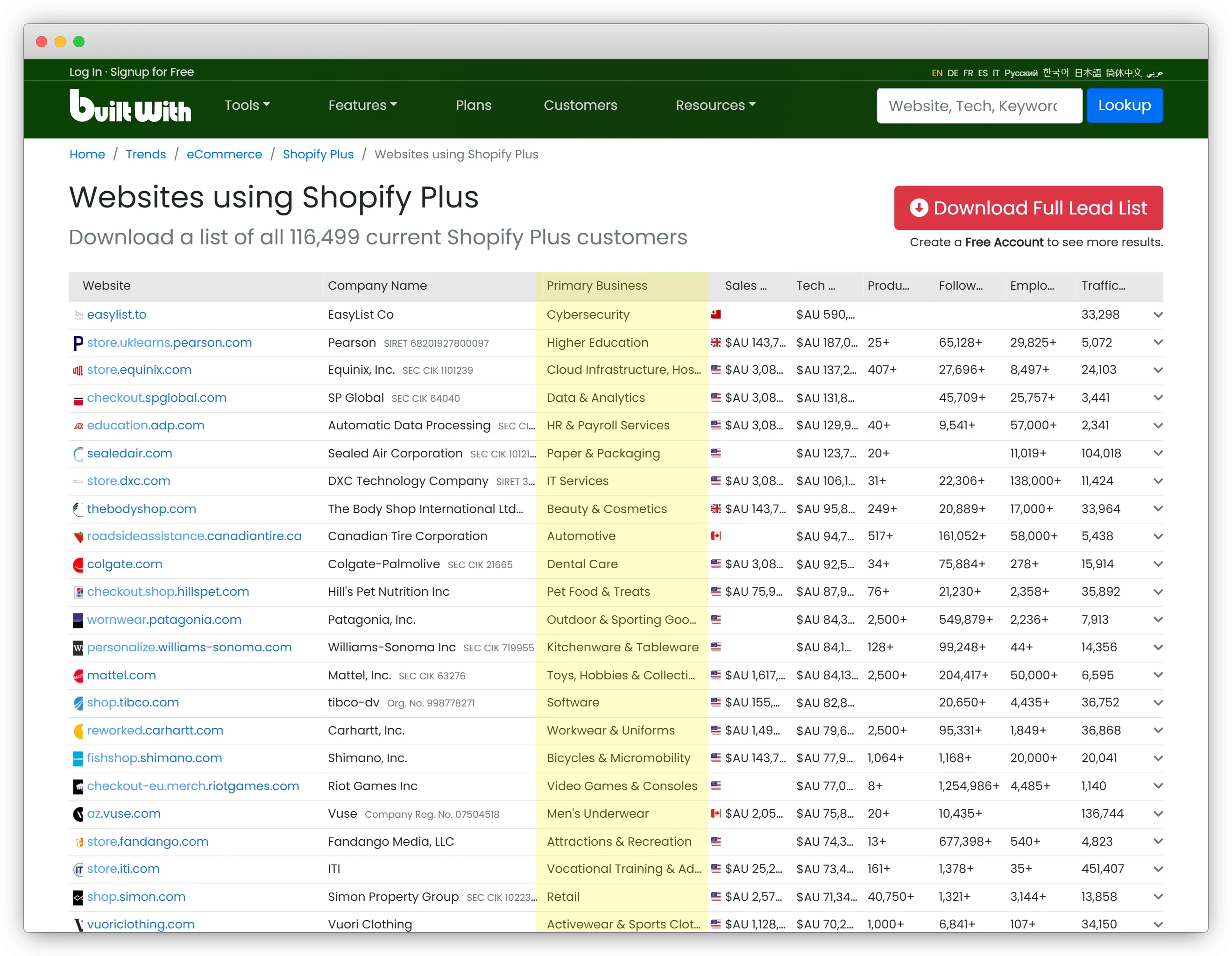Expand the store.iti.com row chevron

[1158, 869]
